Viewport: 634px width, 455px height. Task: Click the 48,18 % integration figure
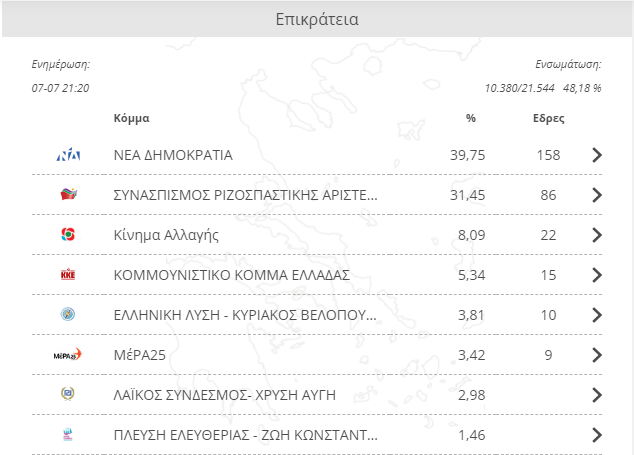[582, 88]
